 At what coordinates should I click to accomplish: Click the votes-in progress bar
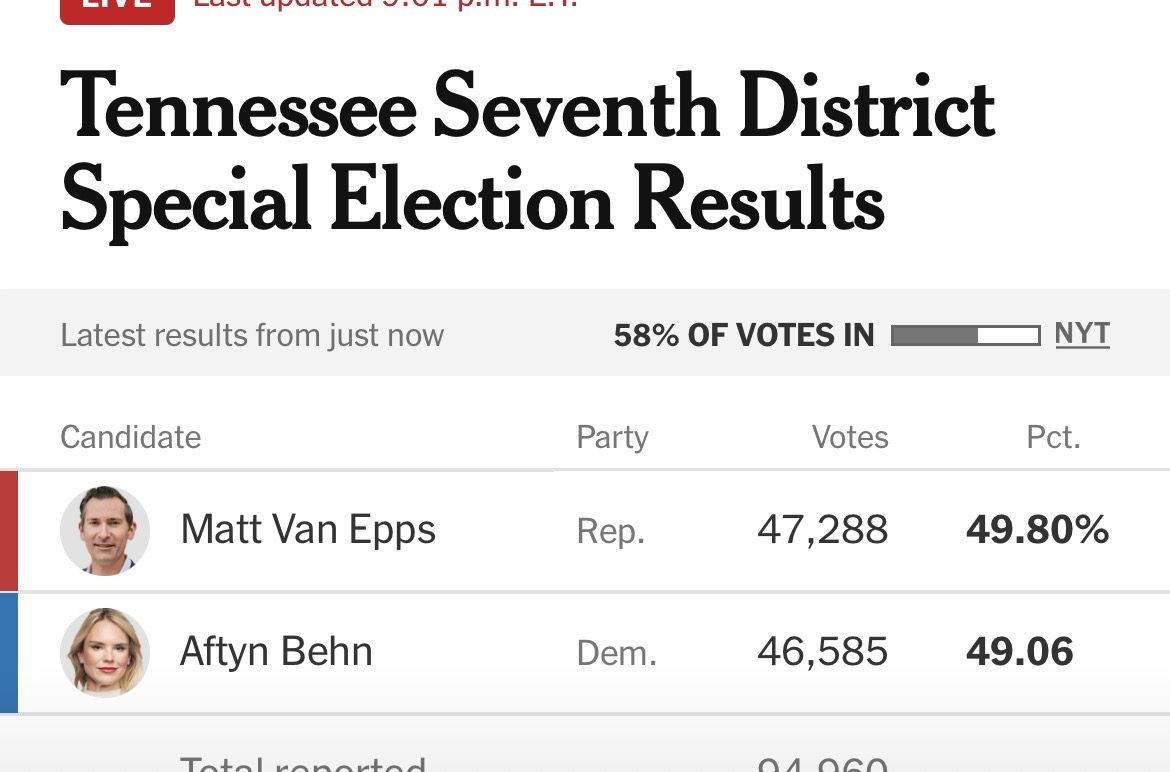pyautogui.click(x=965, y=335)
